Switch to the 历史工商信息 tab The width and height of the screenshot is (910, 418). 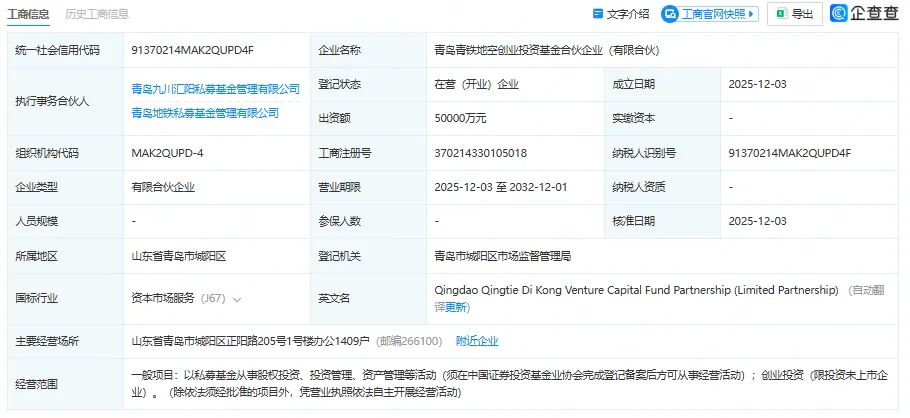[97, 14]
